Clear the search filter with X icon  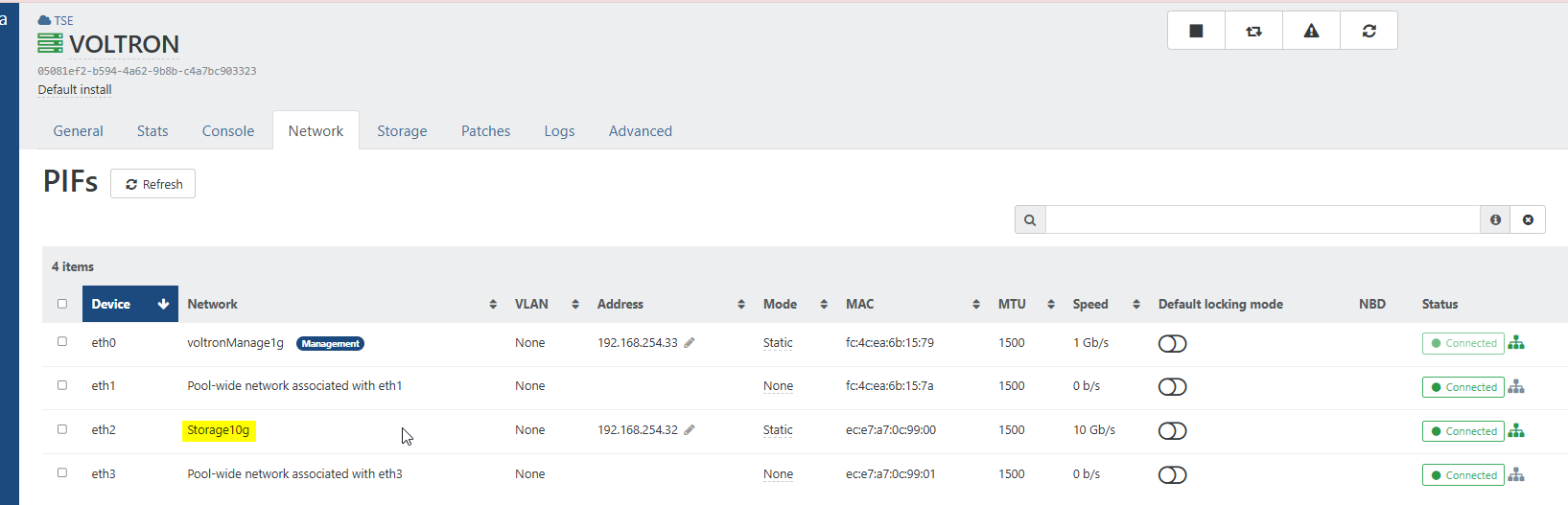[x=1528, y=220]
